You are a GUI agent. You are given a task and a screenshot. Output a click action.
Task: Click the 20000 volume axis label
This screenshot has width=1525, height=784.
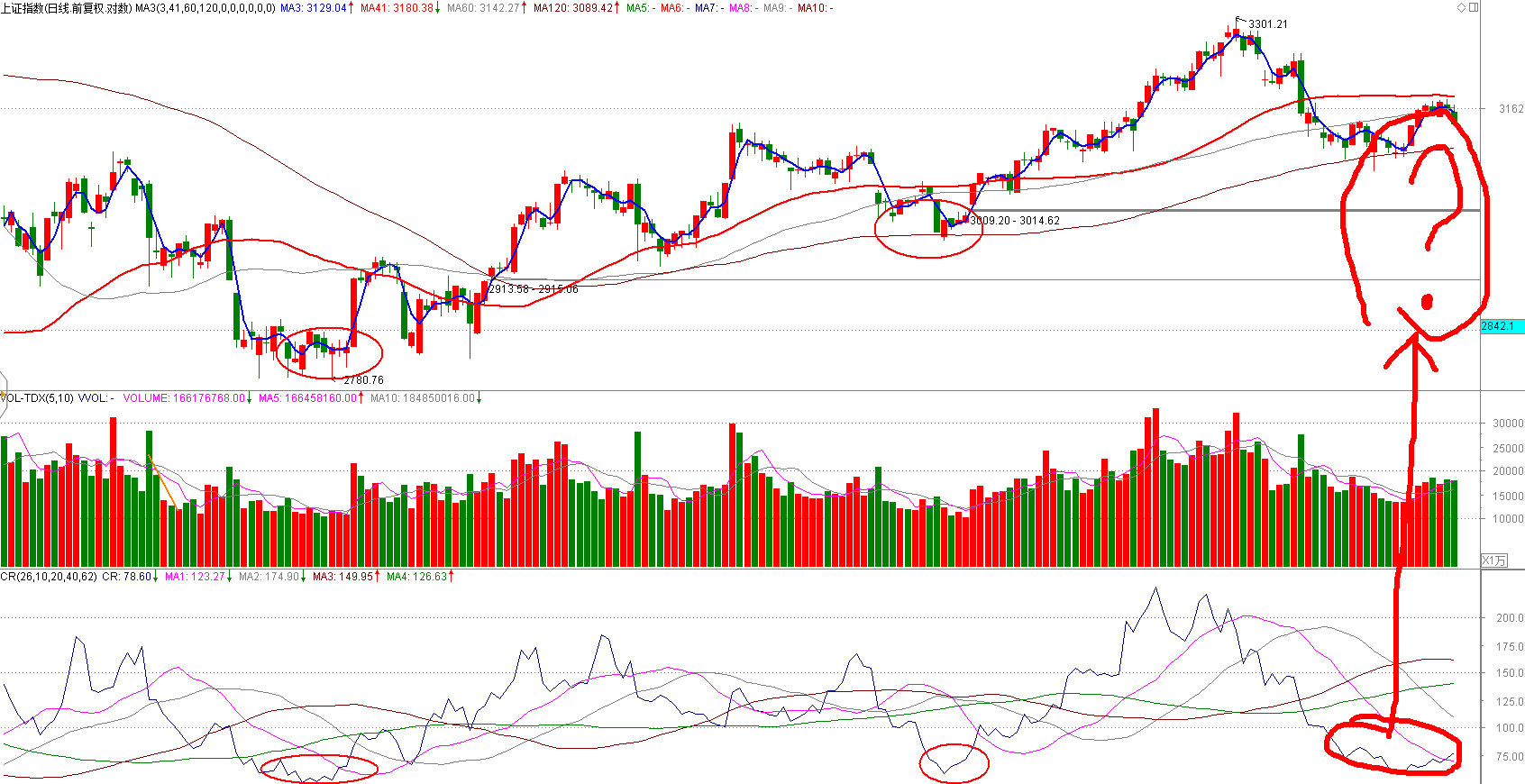1508,471
